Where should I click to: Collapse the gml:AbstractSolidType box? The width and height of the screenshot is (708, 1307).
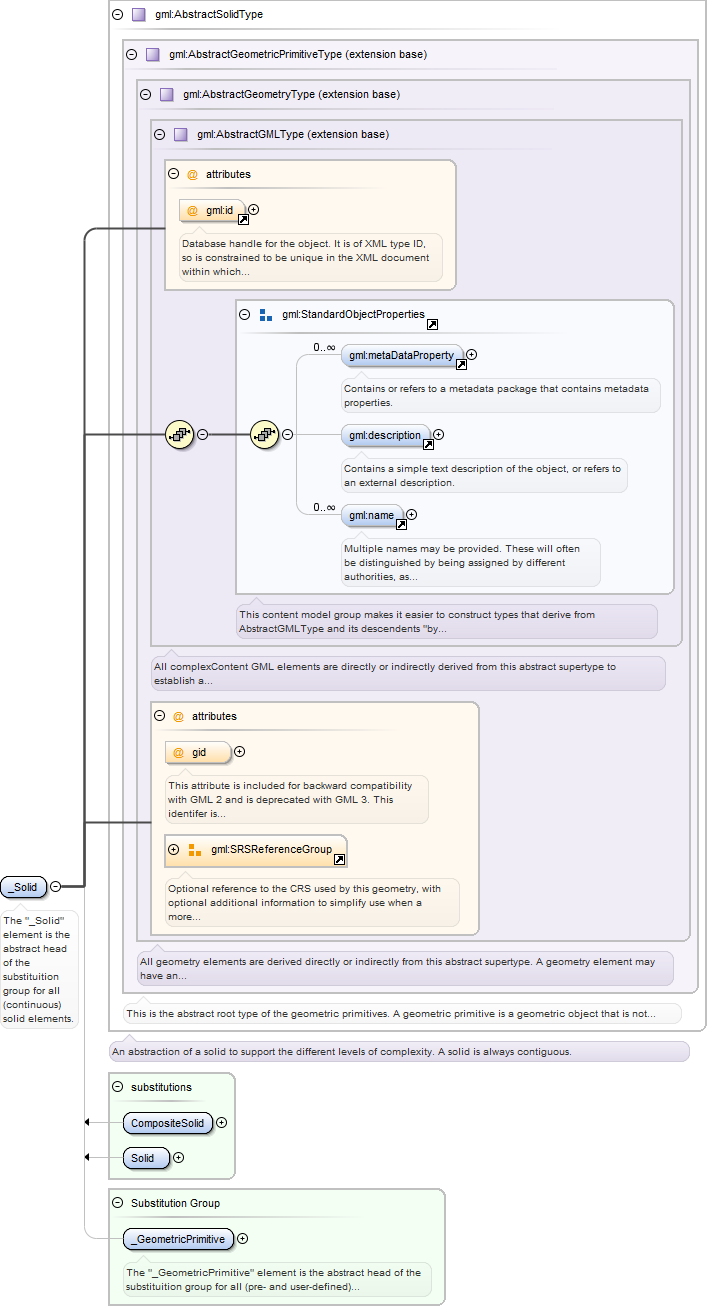point(117,15)
